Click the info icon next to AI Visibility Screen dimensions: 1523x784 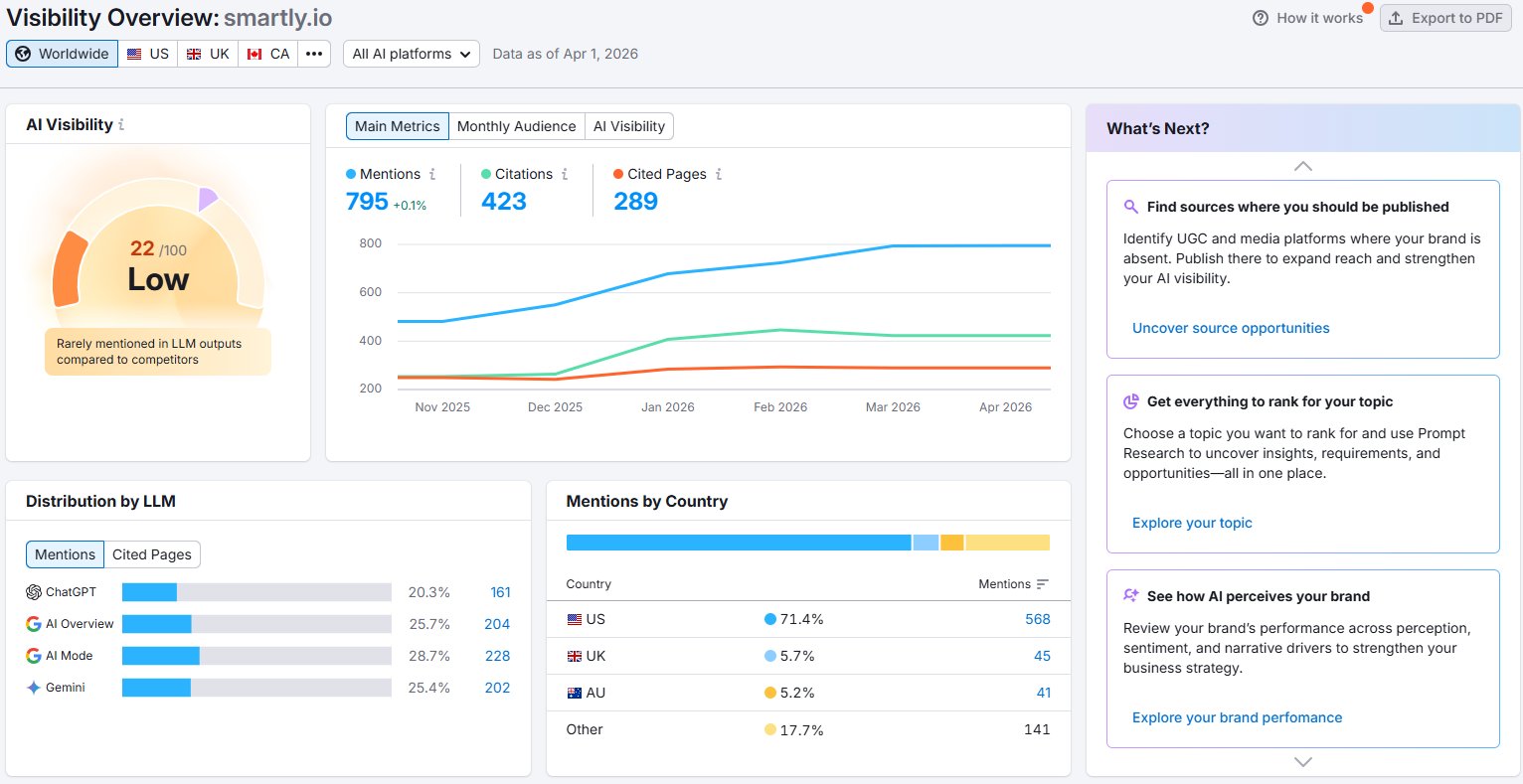tap(121, 124)
